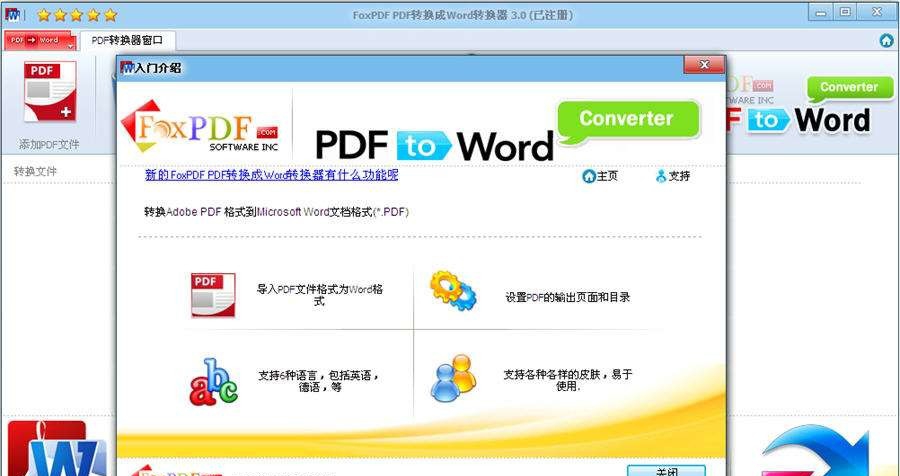Click the Add PDF file icon

[x=49, y=92]
